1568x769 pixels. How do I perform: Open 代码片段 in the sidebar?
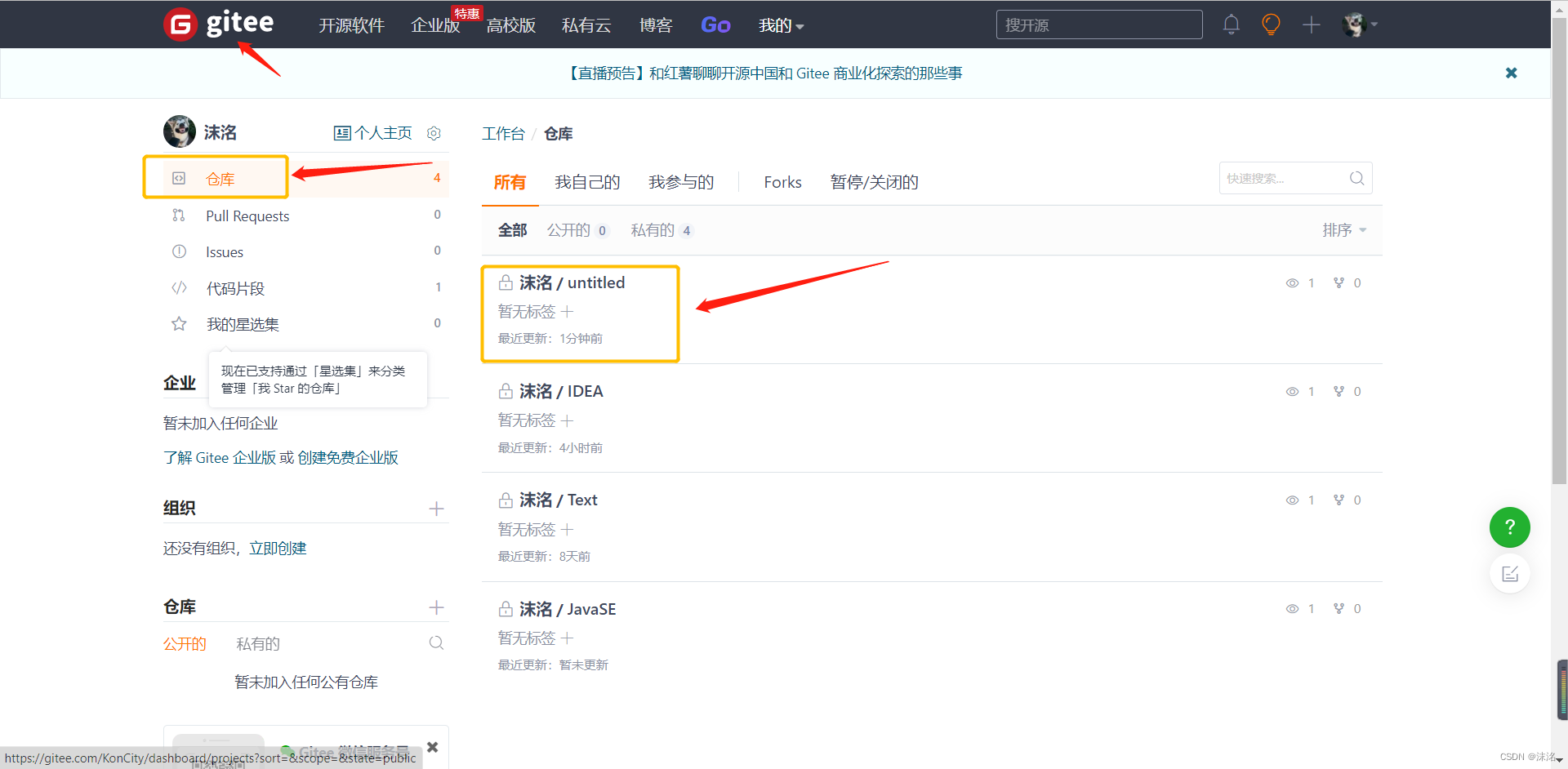(235, 288)
